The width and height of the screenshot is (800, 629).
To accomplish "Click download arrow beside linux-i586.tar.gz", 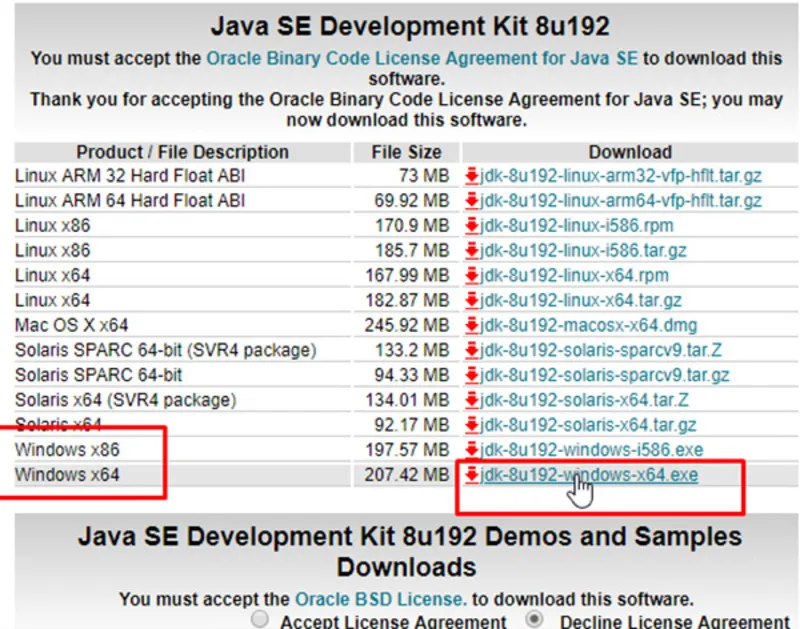I will [x=471, y=250].
